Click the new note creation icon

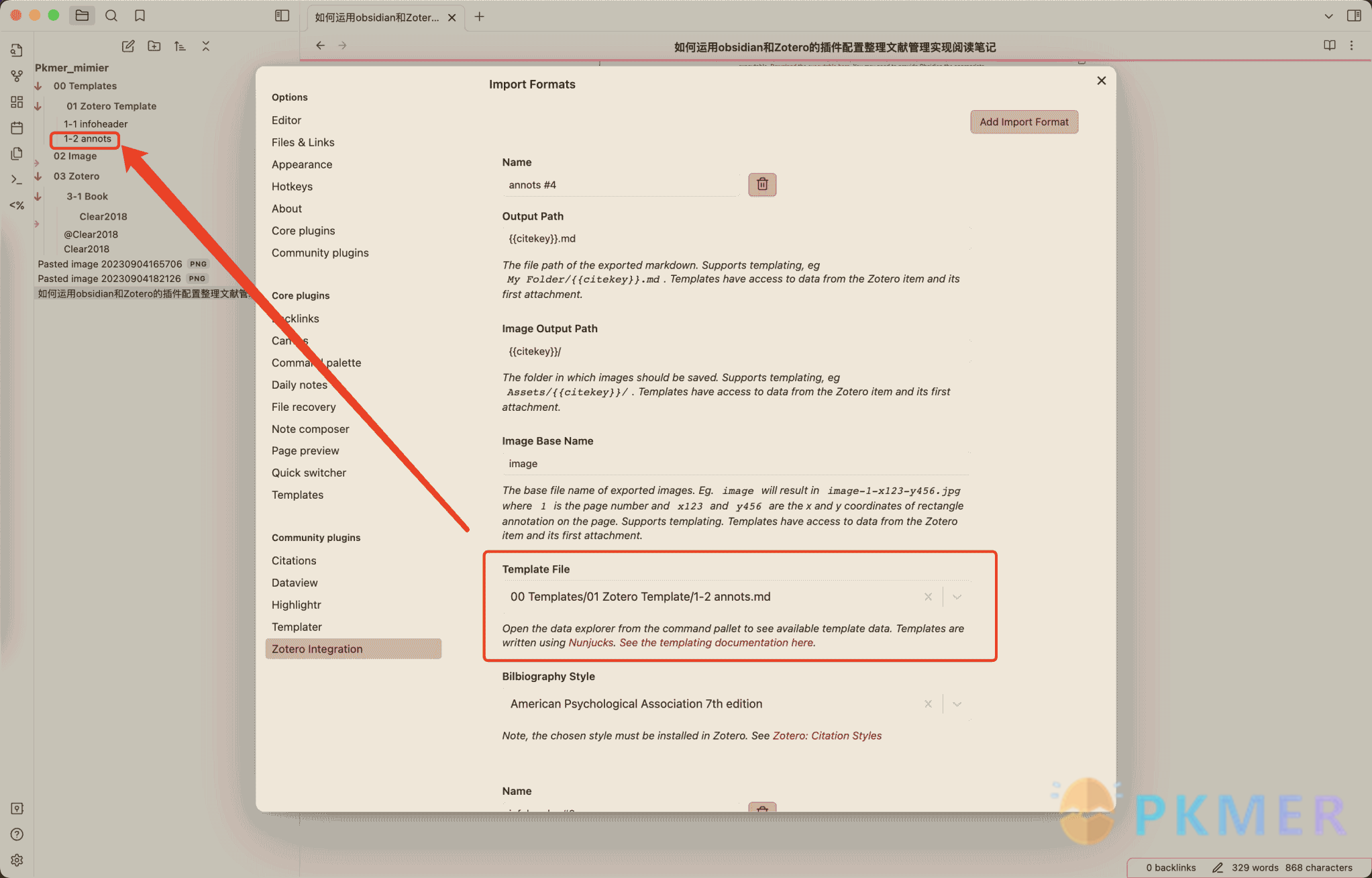click(128, 46)
